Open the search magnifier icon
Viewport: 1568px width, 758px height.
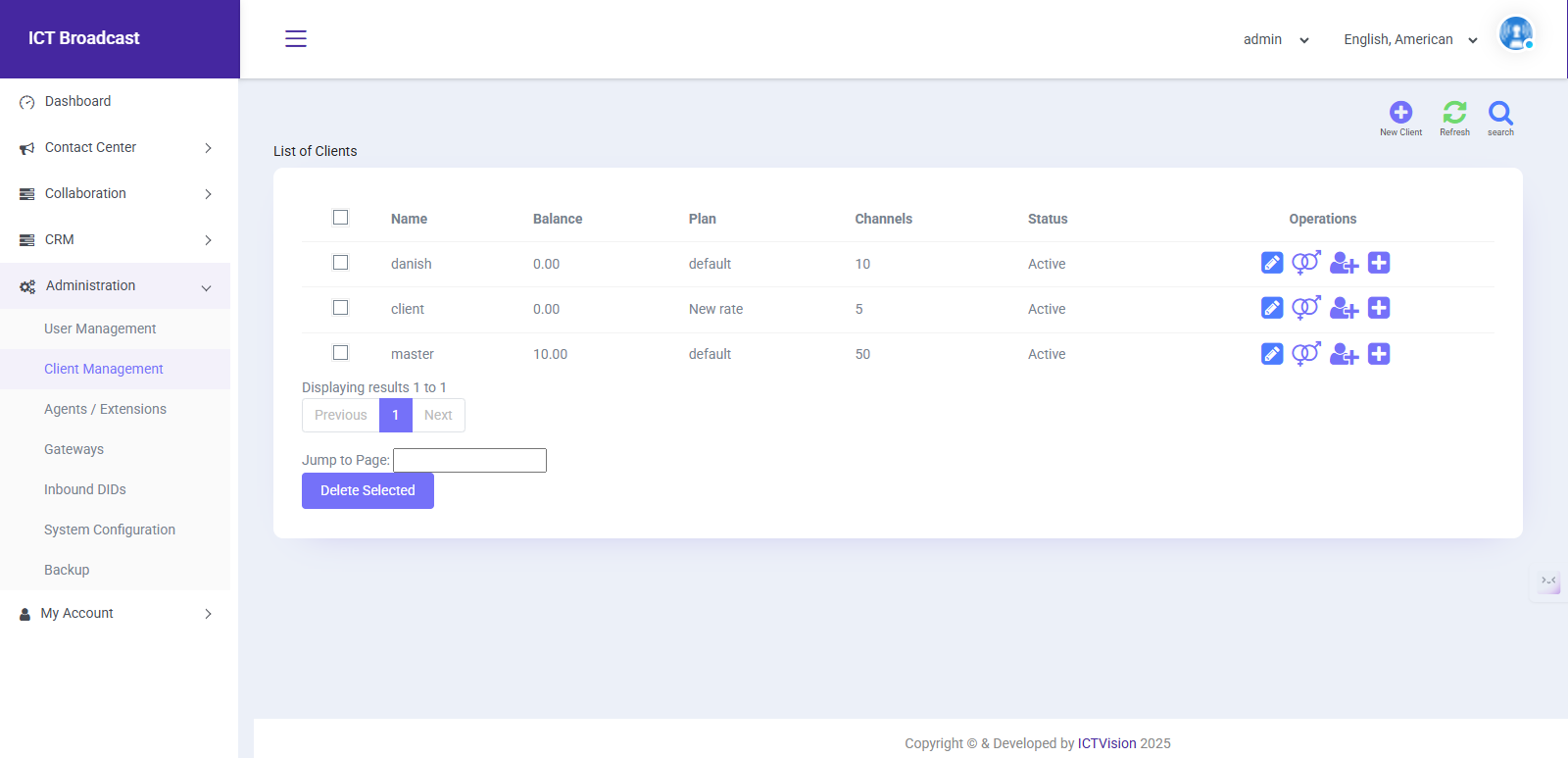point(1500,113)
